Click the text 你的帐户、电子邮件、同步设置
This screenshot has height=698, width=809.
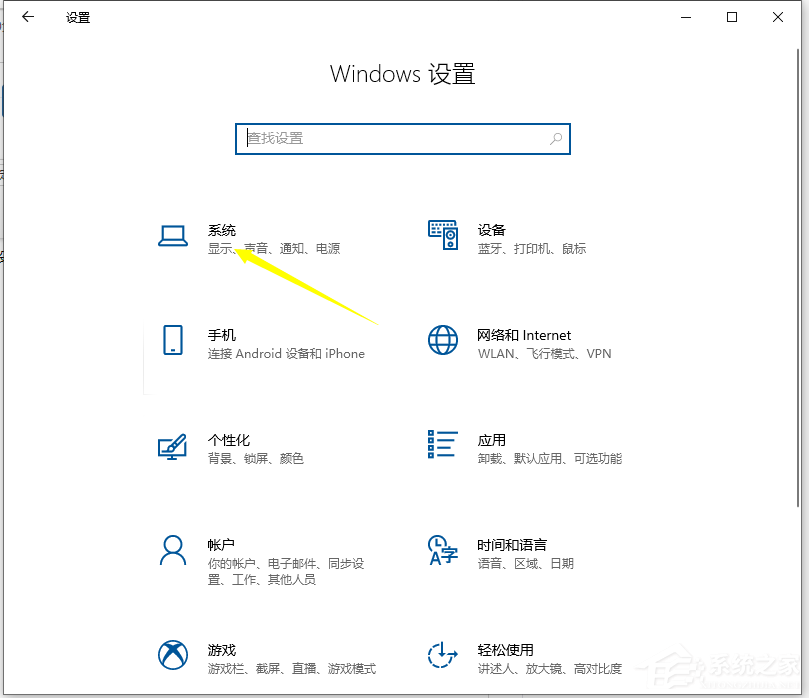click(x=286, y=571)
